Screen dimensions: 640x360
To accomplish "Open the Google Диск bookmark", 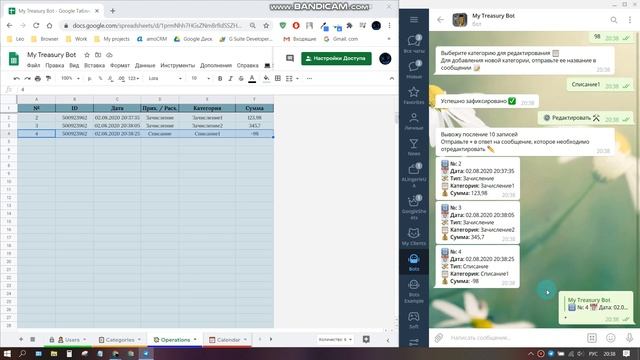I will (193, 39).
